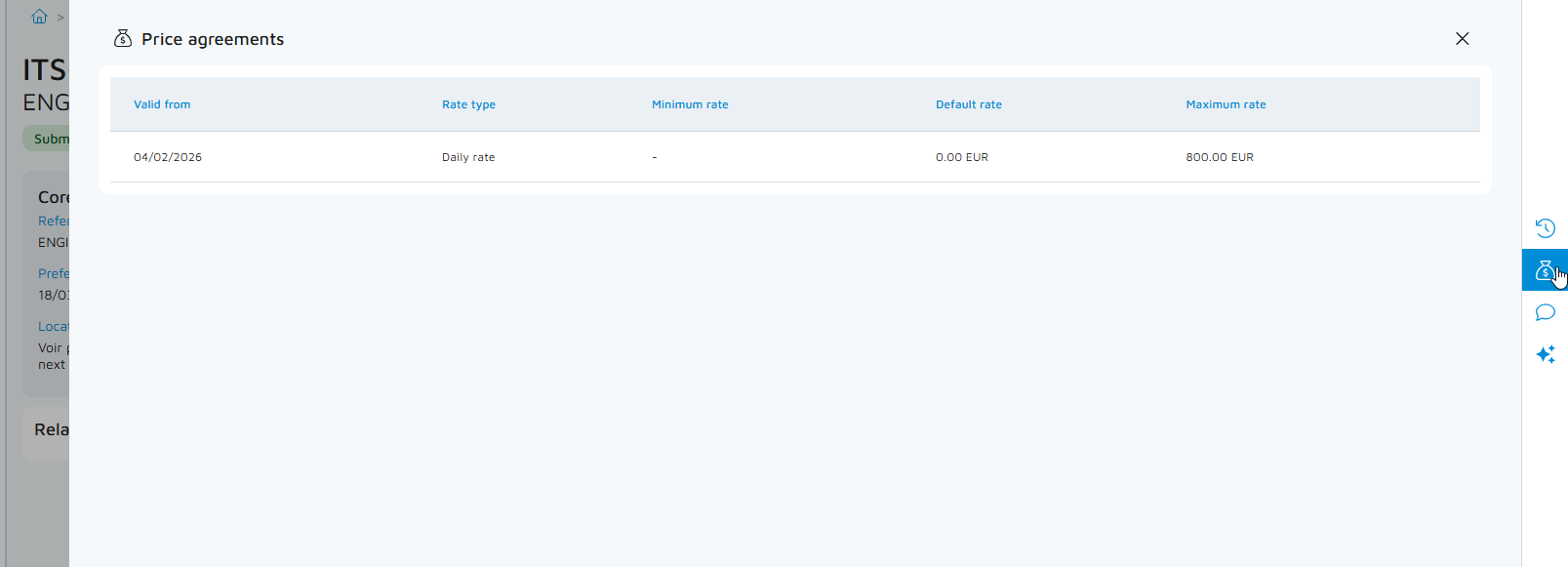The image size is (1568, 567).
Task: Click the Price agreements panel title
Action: pyautogui.click(x=213, y=39)
